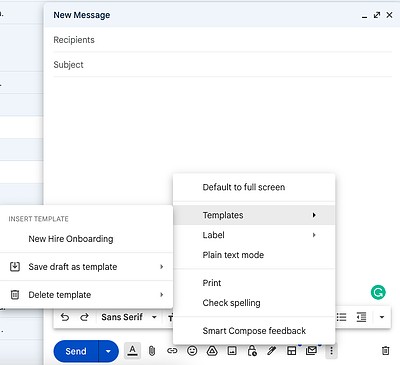This screenshot has height=365, width=400.
Task: Choose Check spelling from the menu
Action: tap(254, 303)
